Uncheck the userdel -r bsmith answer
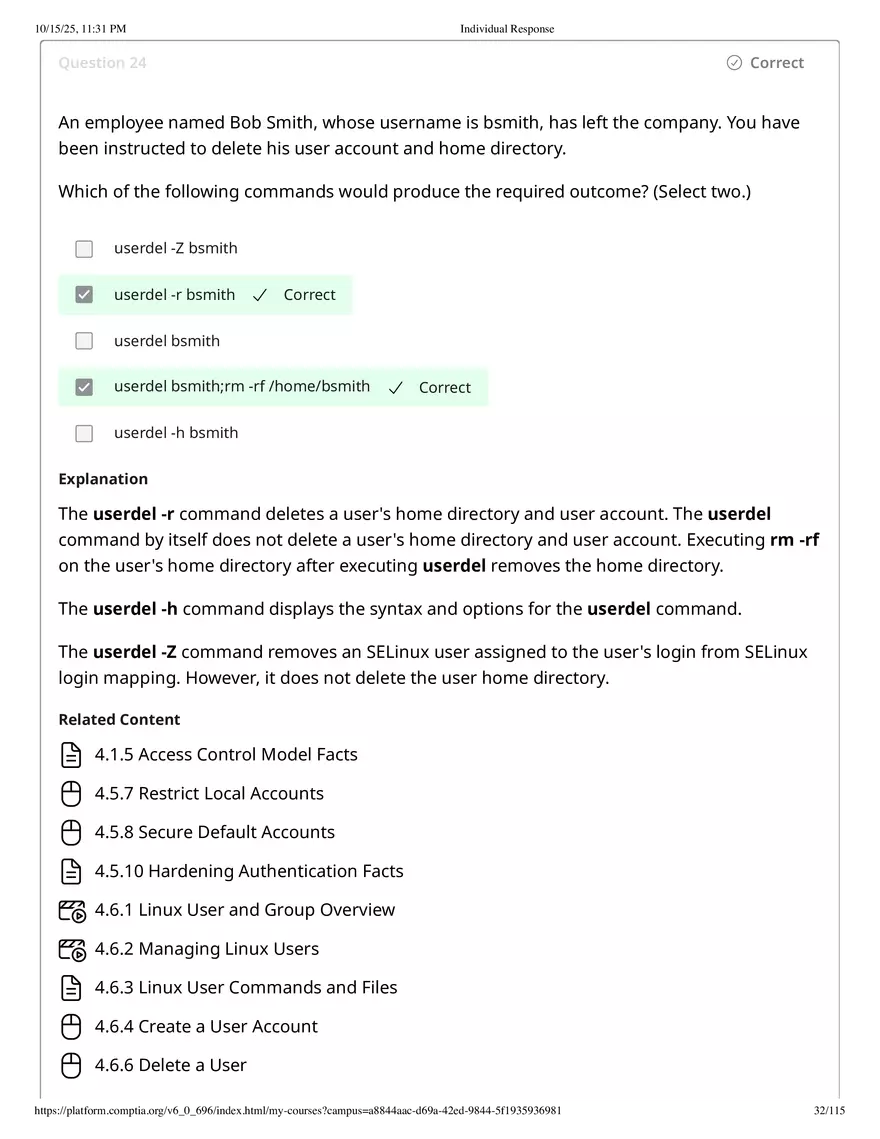This screenshot has width=880, height=1139. (84, 294)
